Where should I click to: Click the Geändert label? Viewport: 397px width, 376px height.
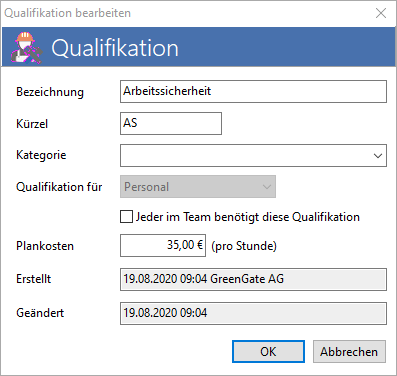(x=40, y=313)
